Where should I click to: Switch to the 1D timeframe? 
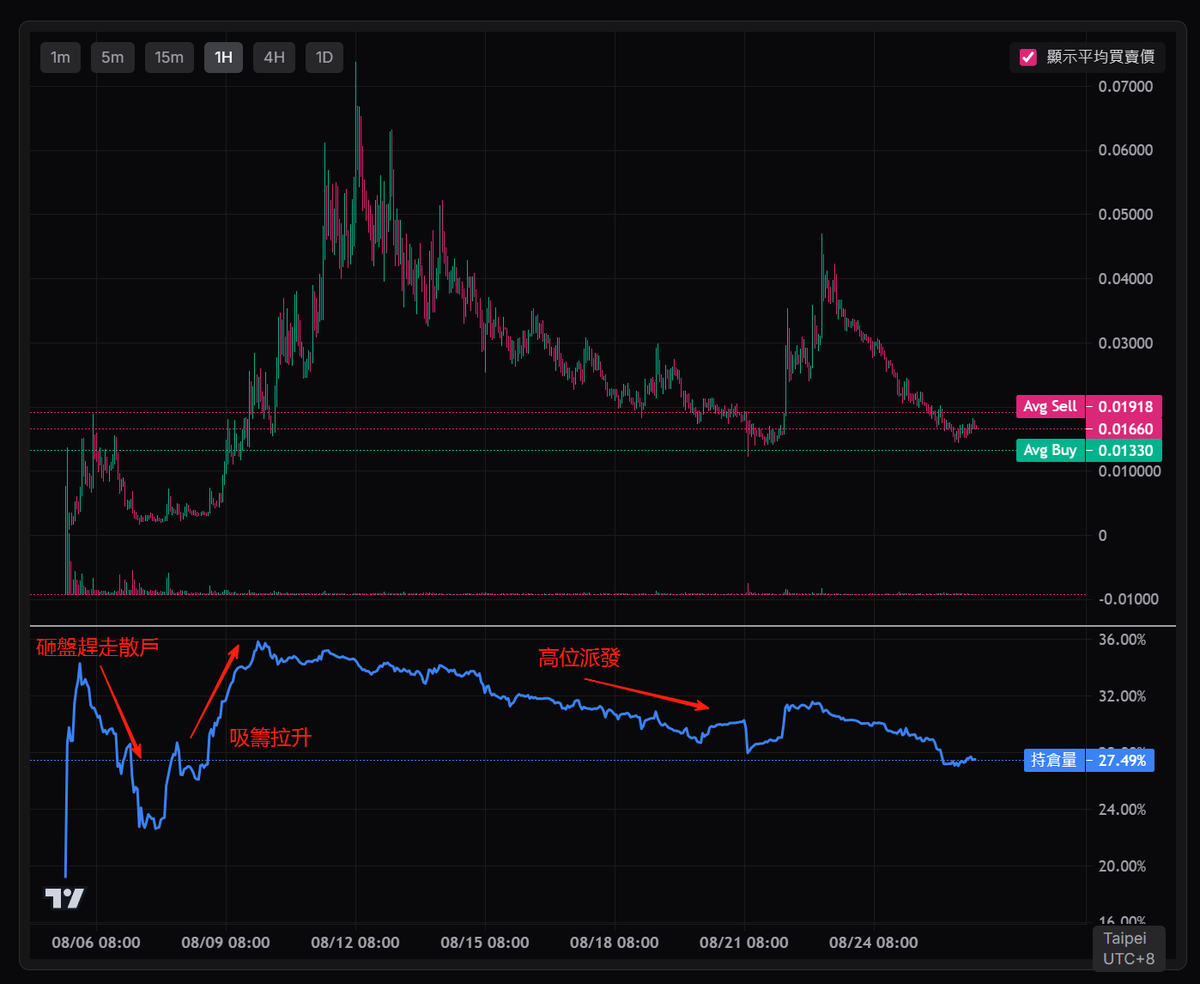(x=324, y=57)
